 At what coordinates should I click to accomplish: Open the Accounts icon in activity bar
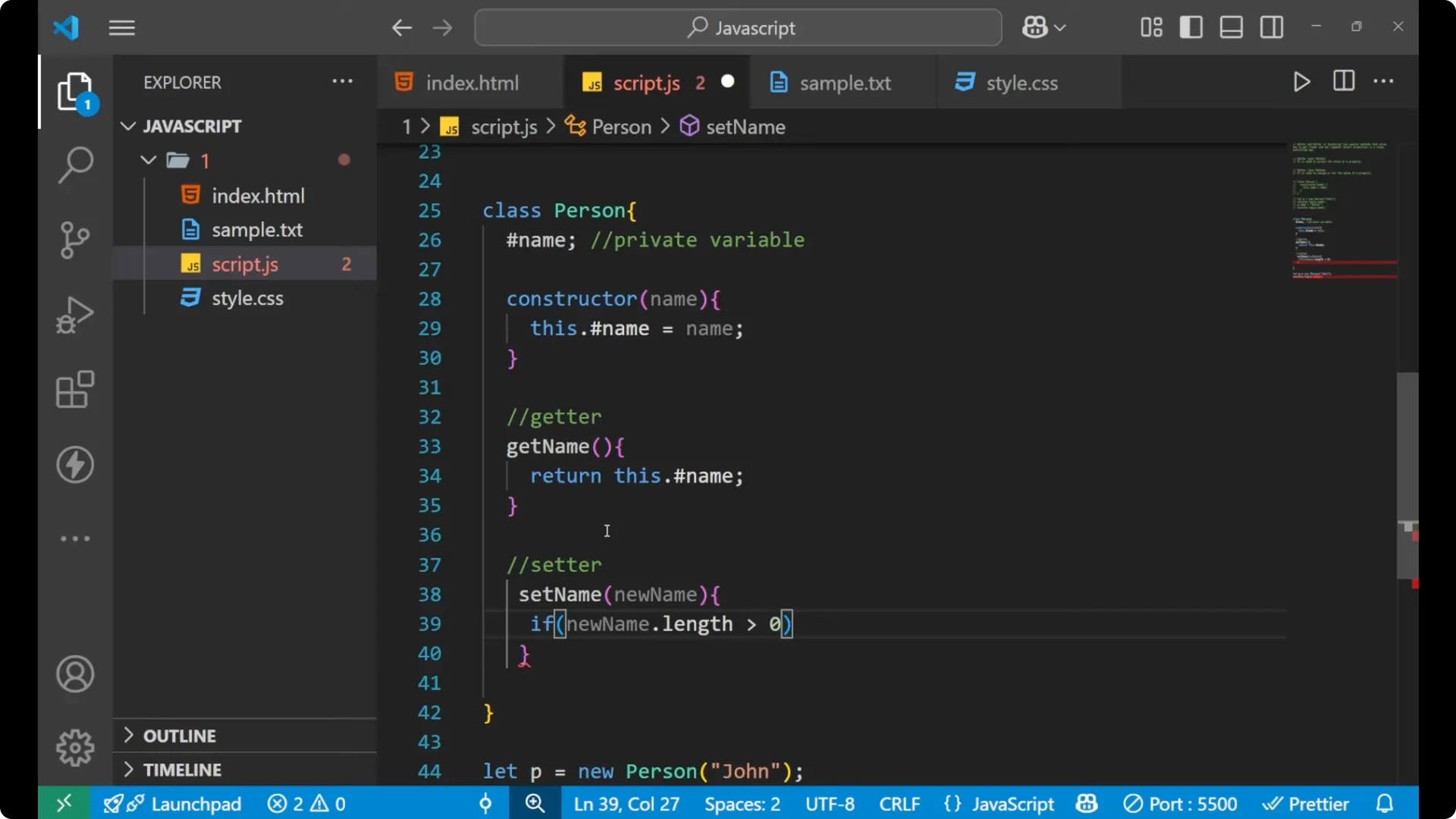tap(74, 674)
